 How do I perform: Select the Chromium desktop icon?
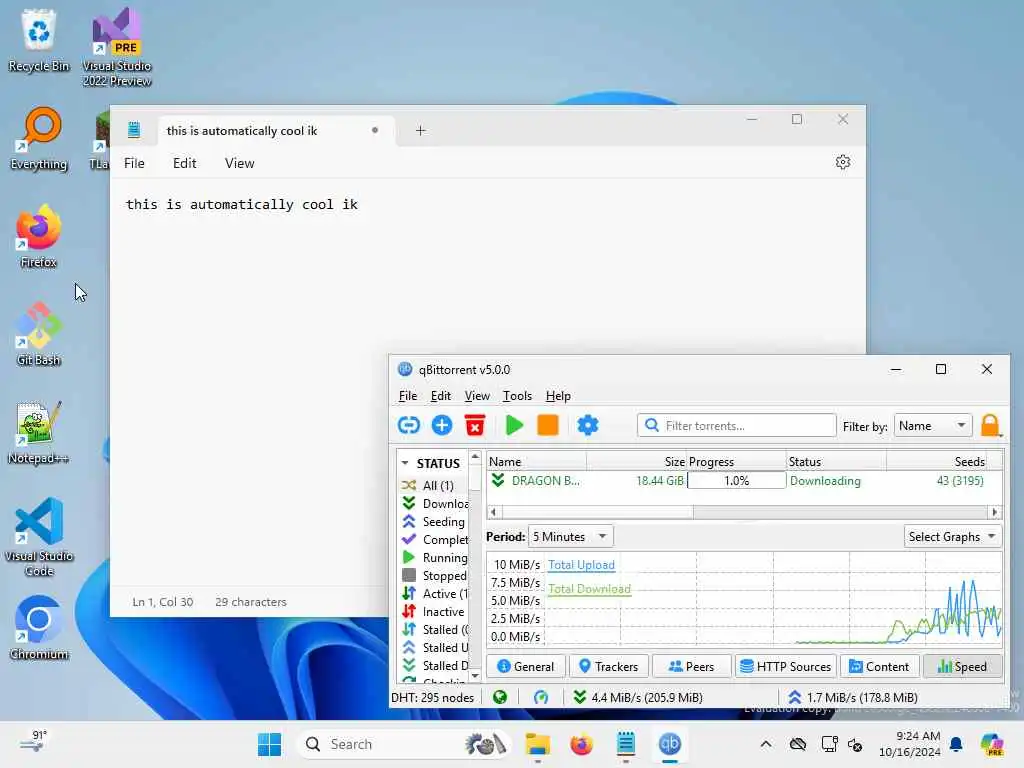pyautogui.click(x=39, y=628)
